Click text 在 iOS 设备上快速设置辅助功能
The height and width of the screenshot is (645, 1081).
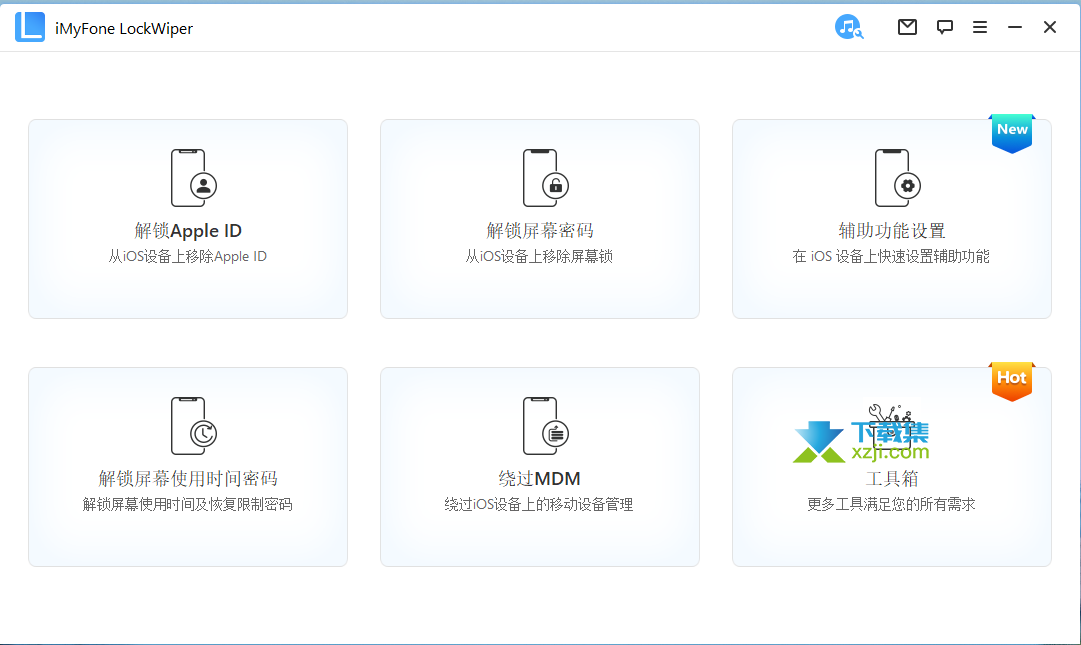click(x=891, y=256)
